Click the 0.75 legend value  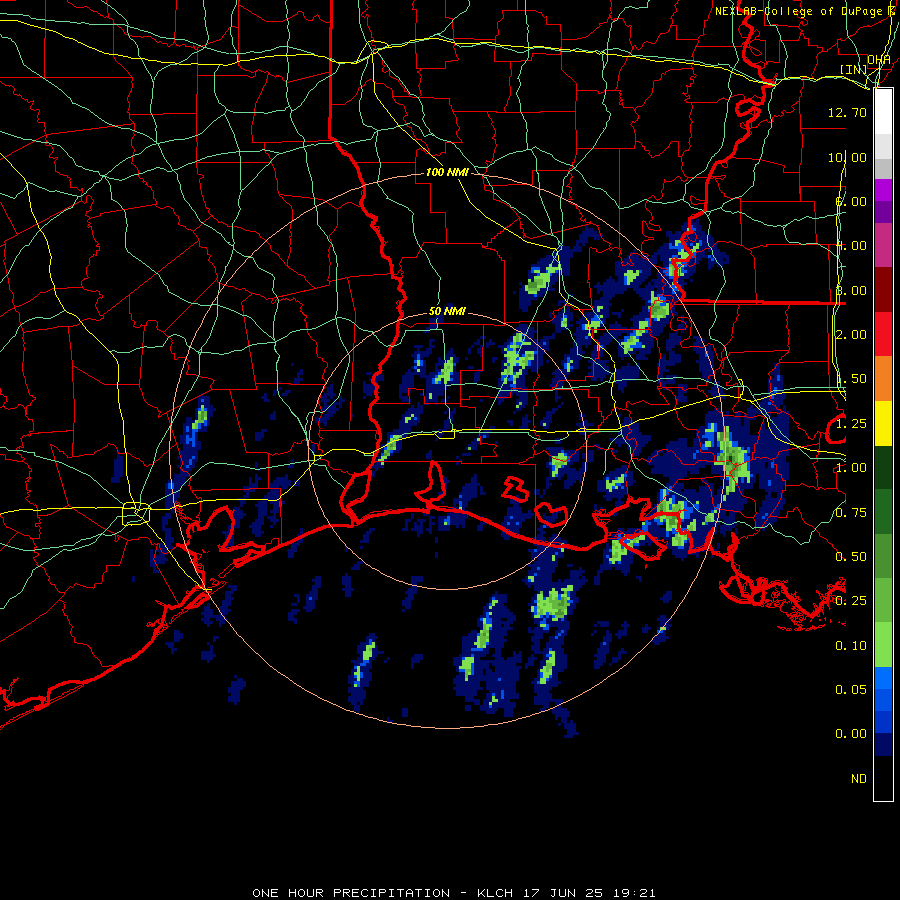tap(851, 513)
